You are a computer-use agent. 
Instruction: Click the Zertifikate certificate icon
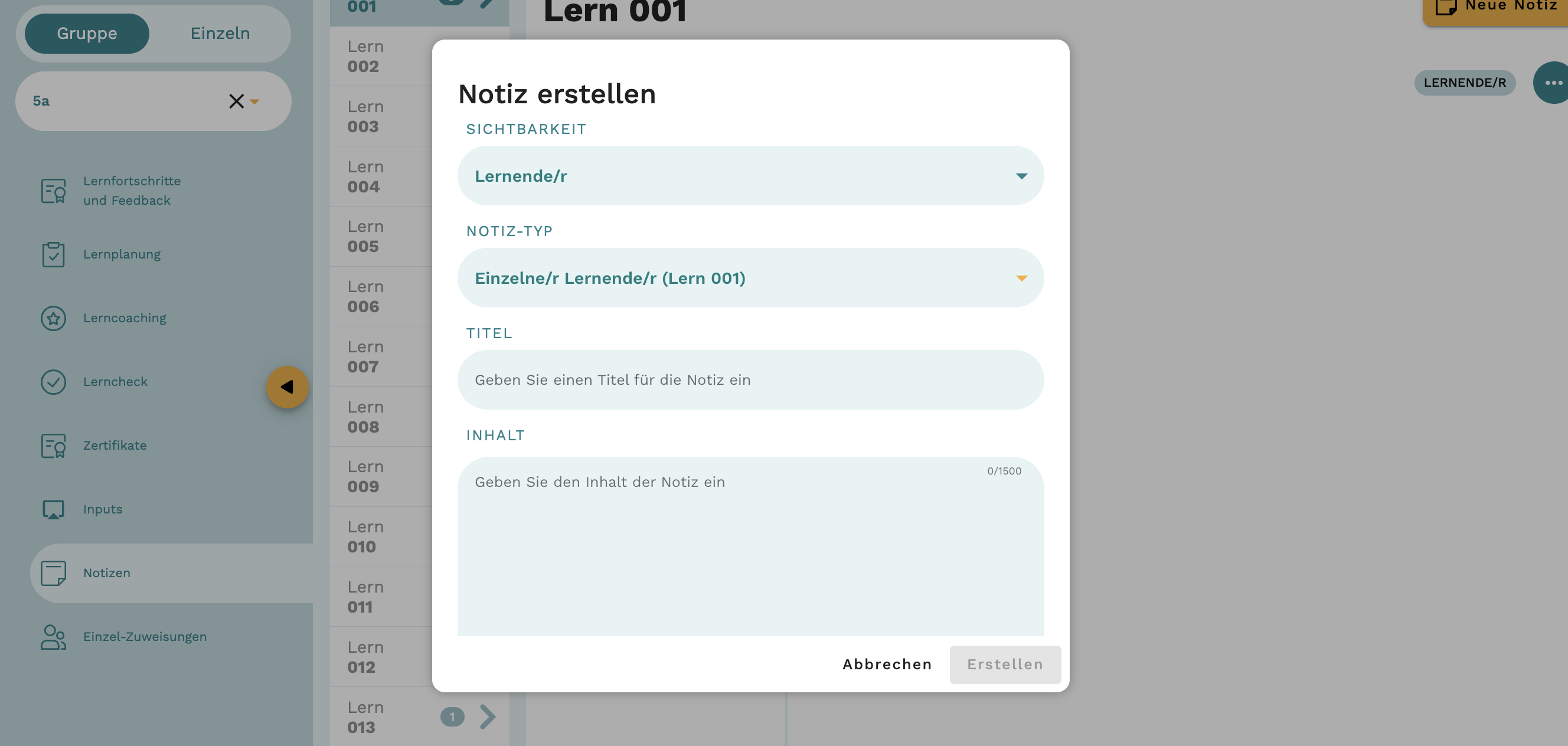tap(54, 446)
